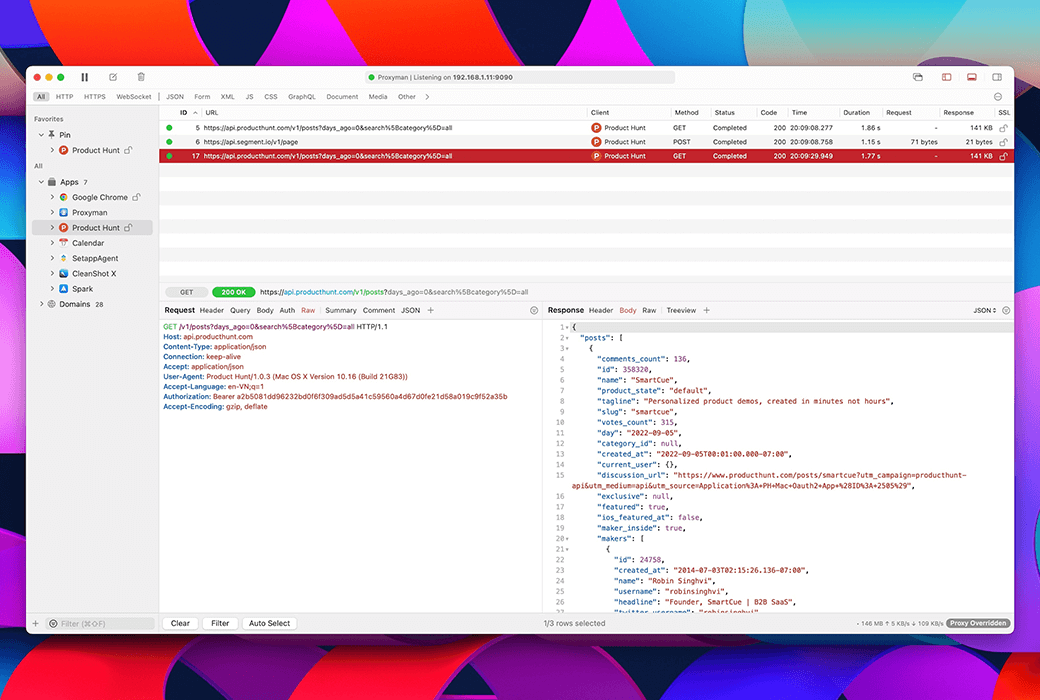Collapse the Apps group in the sidebar
This screenshot has width=1040, height=700.
(41, 182)
